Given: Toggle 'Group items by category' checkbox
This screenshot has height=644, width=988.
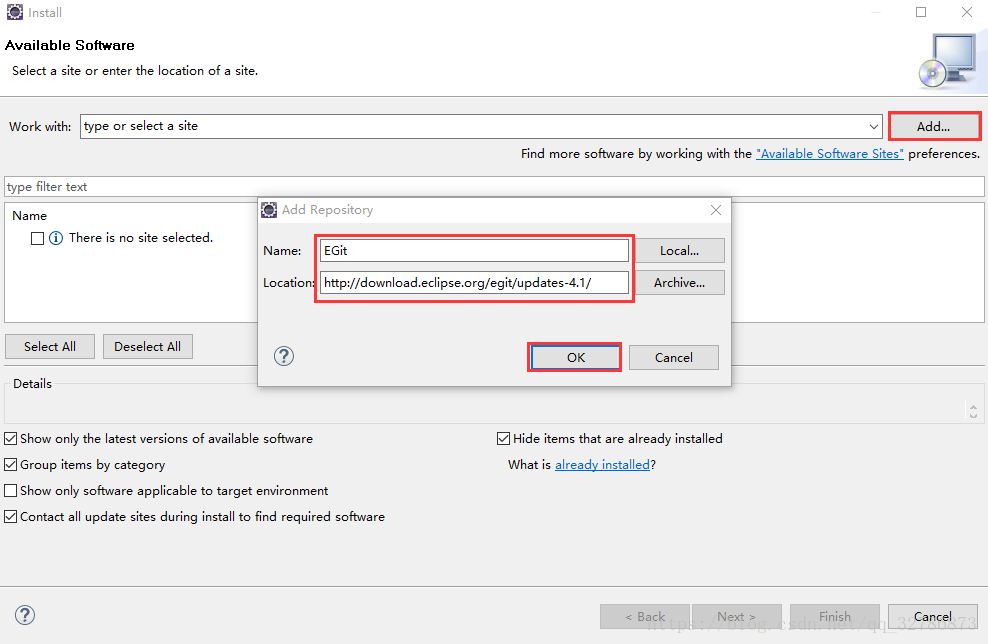Looking at the screenshot, I should [x=11, y=464].
